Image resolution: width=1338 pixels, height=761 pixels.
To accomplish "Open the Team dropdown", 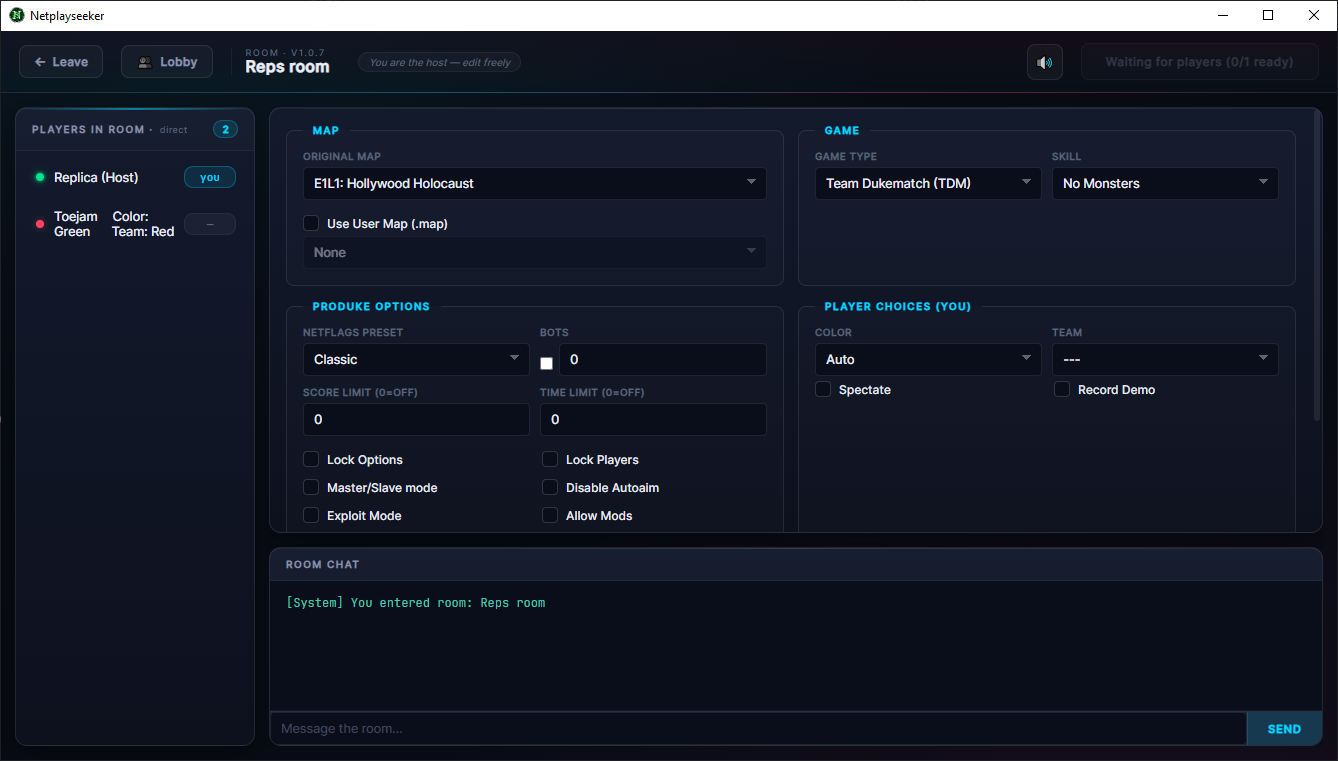I will pos(1165,360).
